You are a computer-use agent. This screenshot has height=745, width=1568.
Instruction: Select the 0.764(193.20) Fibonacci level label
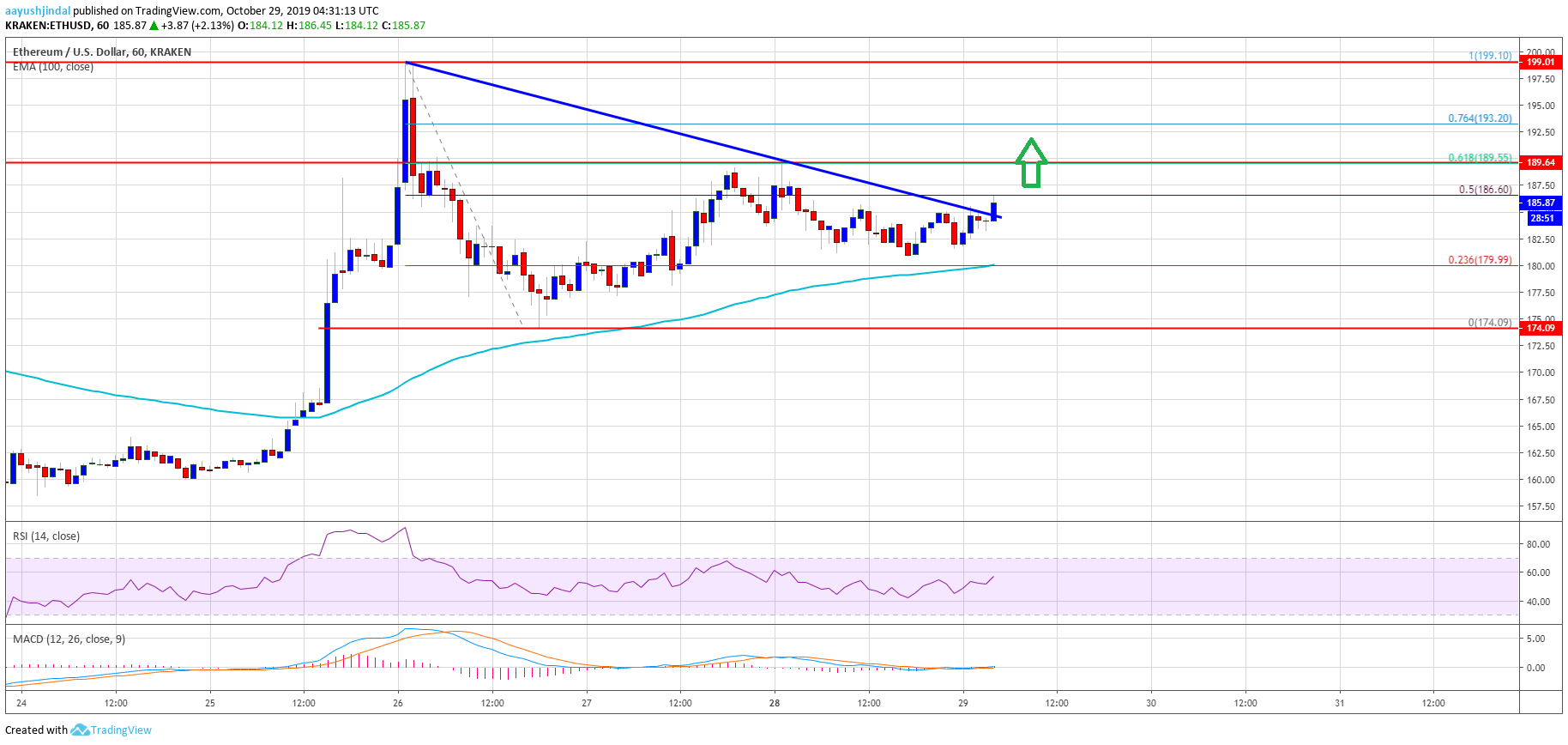[1479, 118]
